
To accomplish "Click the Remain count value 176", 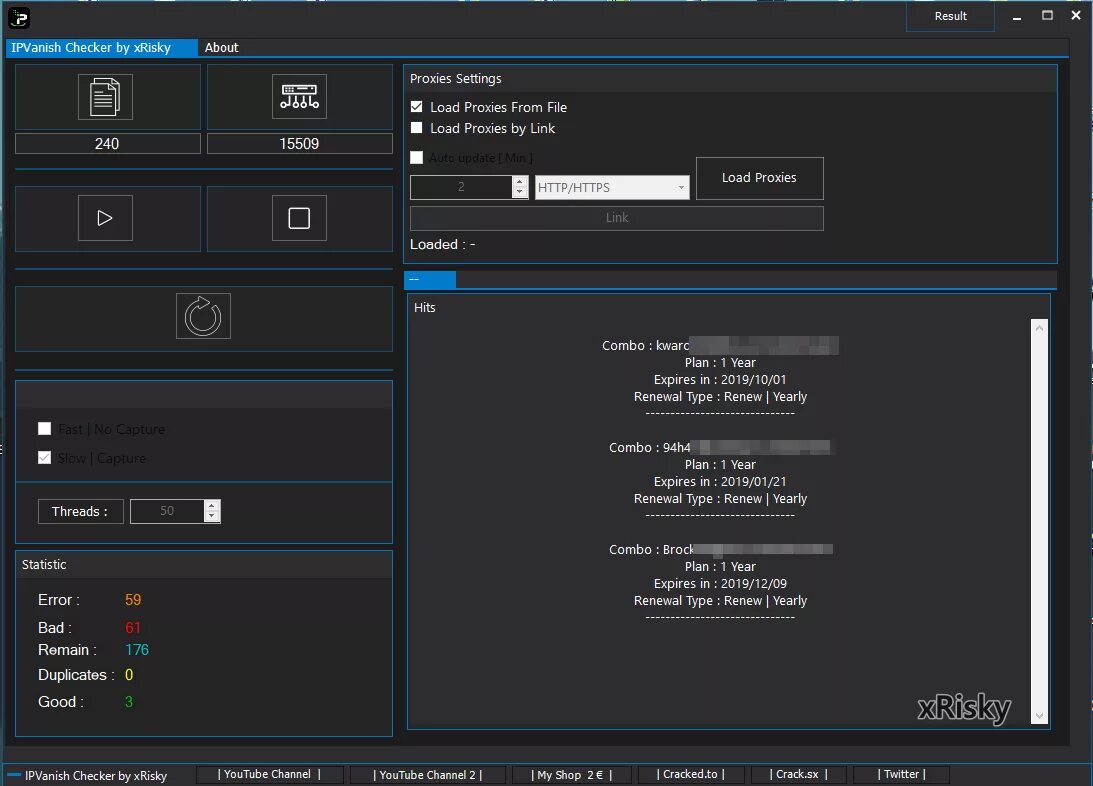I will pyautogui.click(x=137, y=650).
